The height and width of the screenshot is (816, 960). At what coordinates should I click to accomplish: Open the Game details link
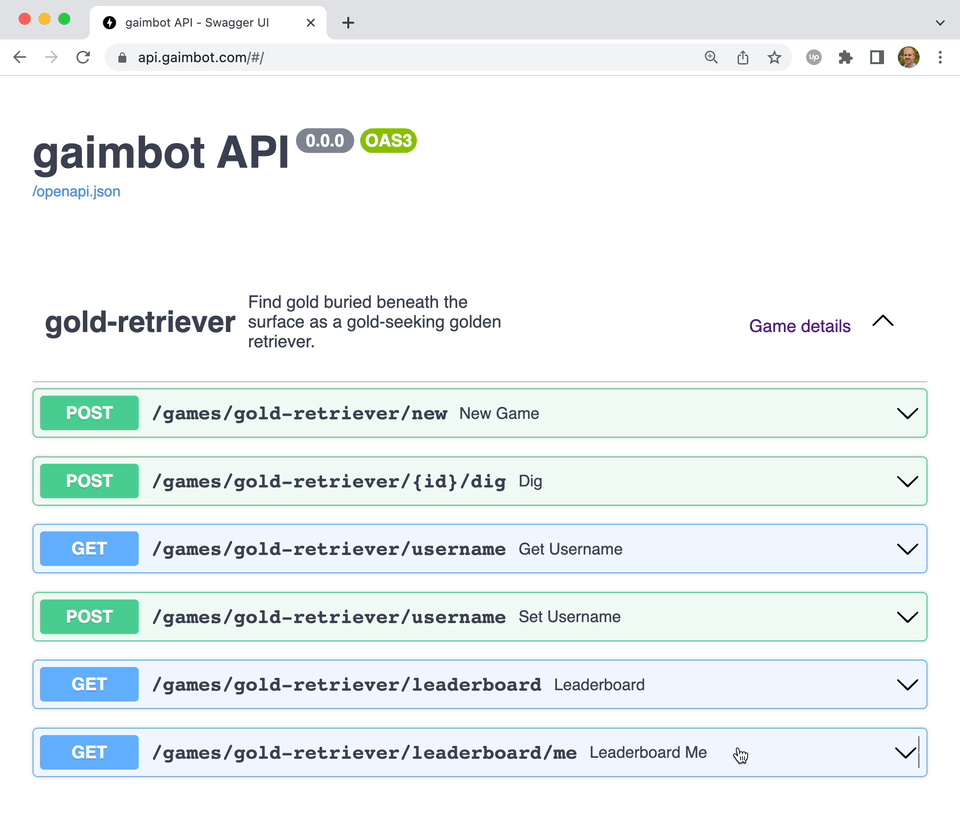pos(800,326)
